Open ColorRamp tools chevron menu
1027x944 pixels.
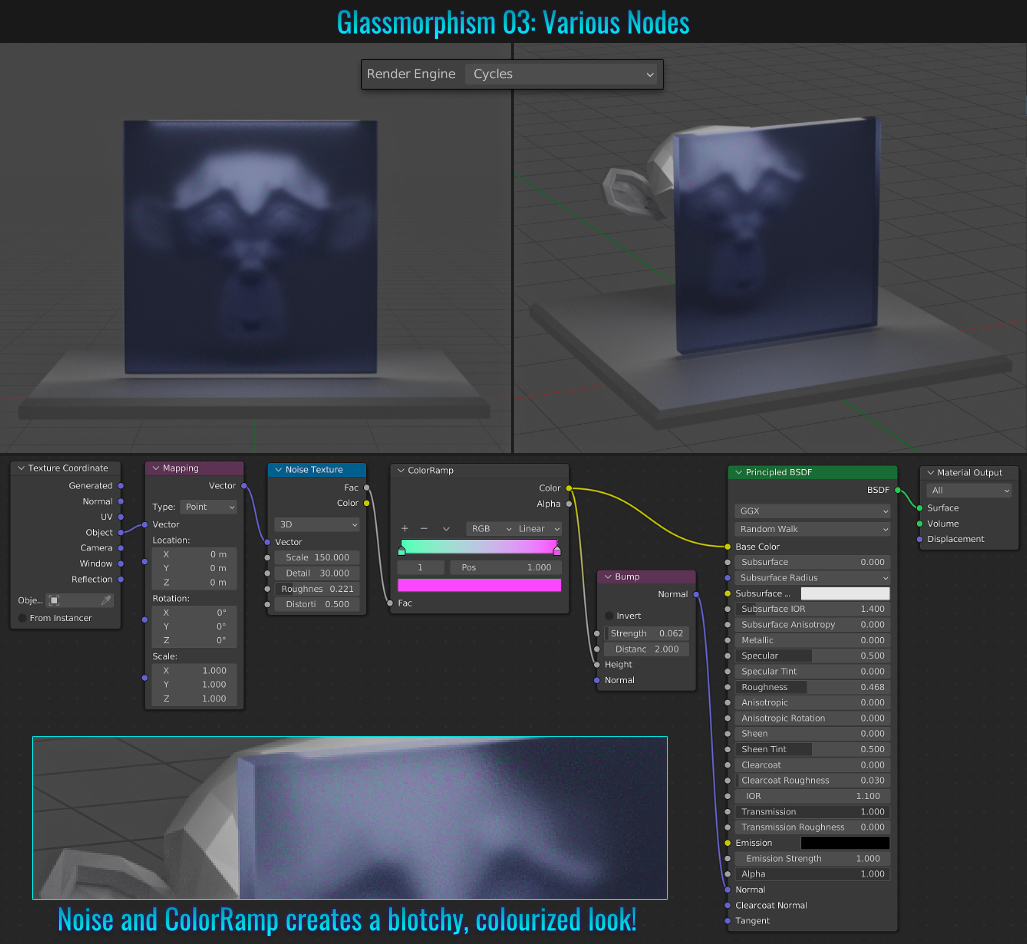(x=446, y=529)
